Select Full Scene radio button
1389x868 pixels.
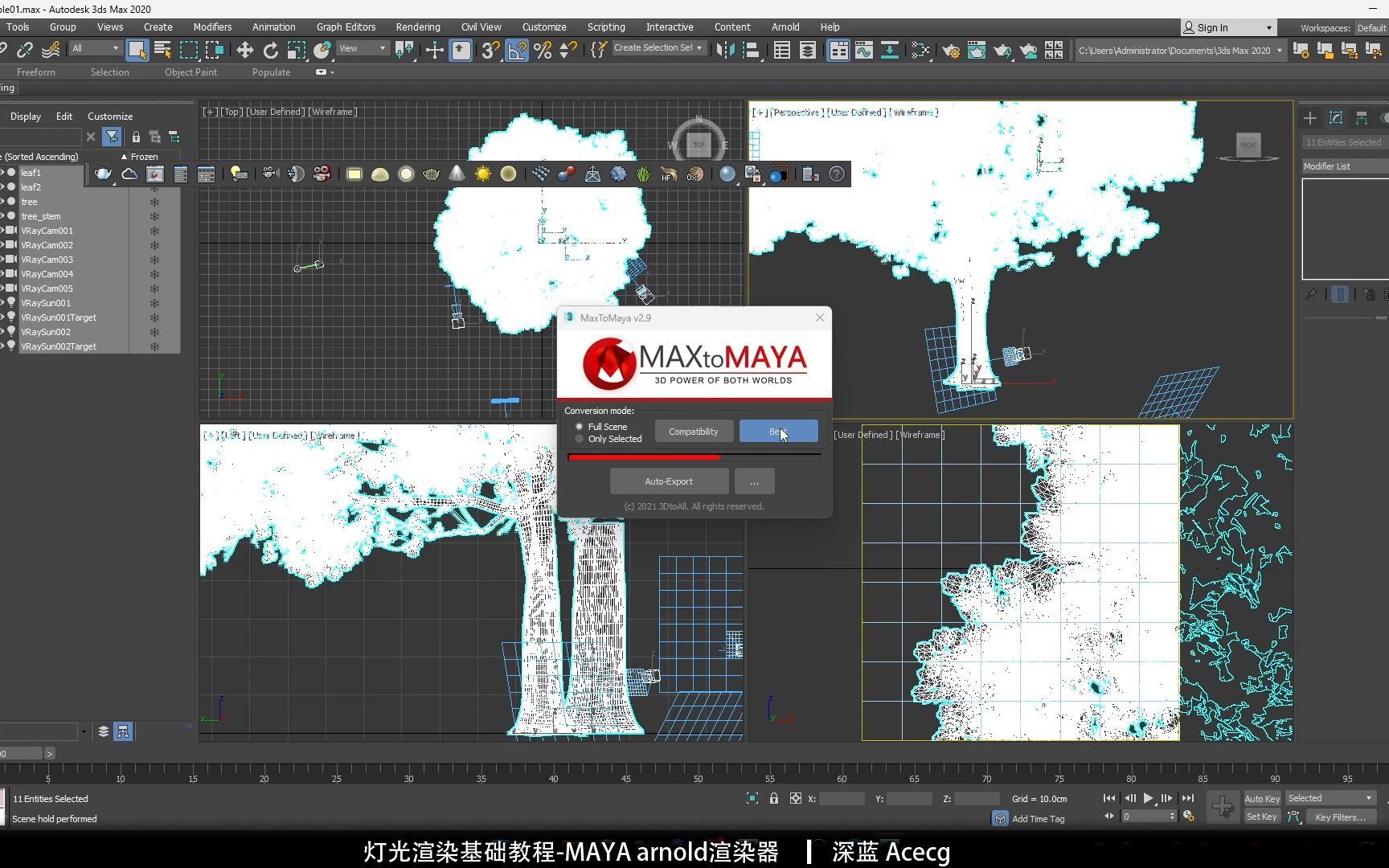click(579, 427)
